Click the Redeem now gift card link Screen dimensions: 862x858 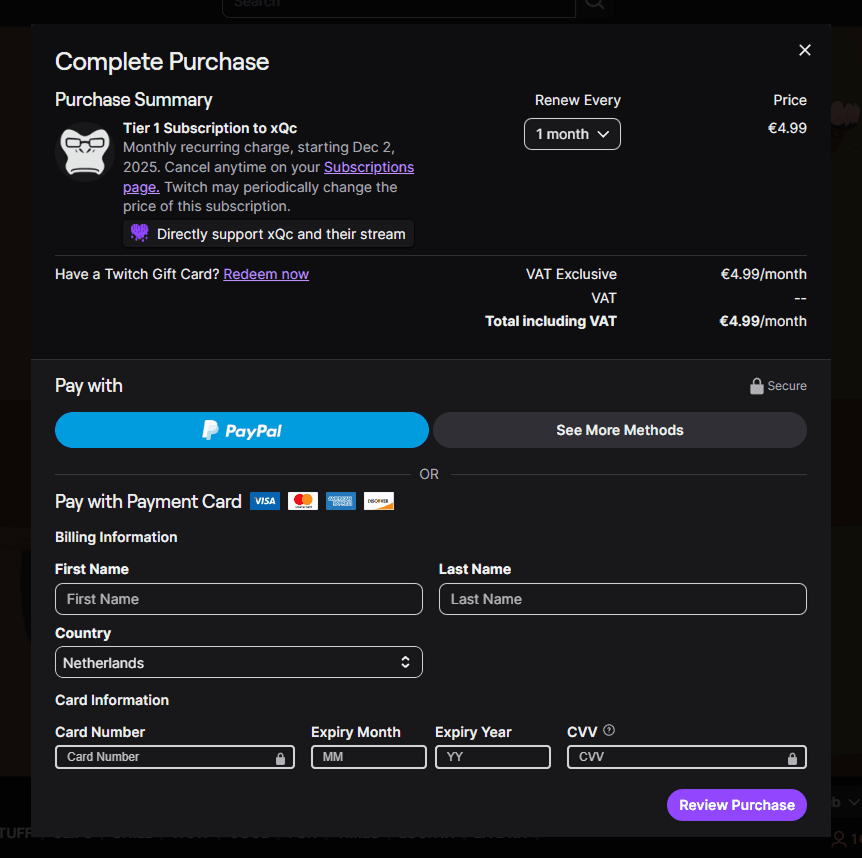pos(266,274)
